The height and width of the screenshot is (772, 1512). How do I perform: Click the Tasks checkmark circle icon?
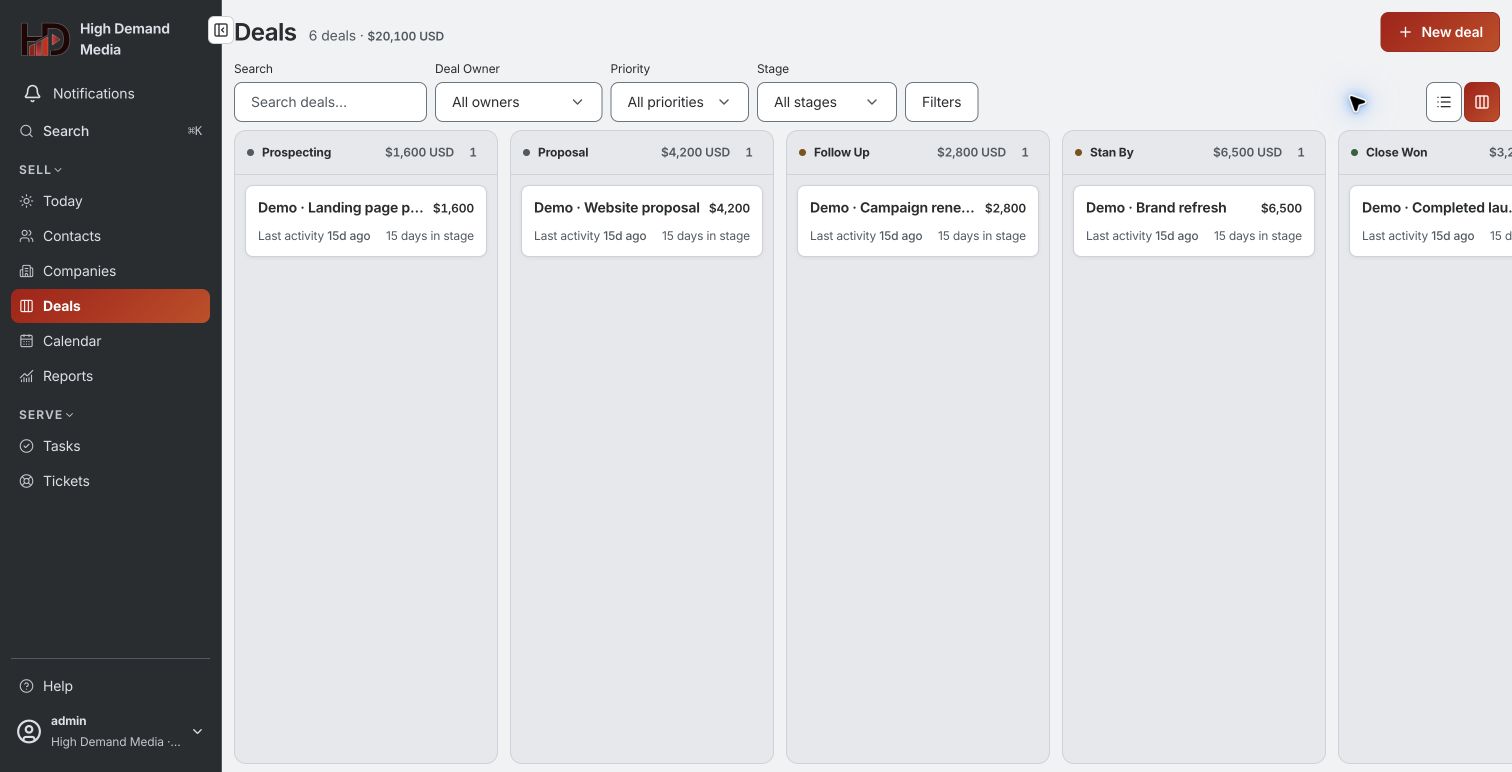[x=27, y=446]
